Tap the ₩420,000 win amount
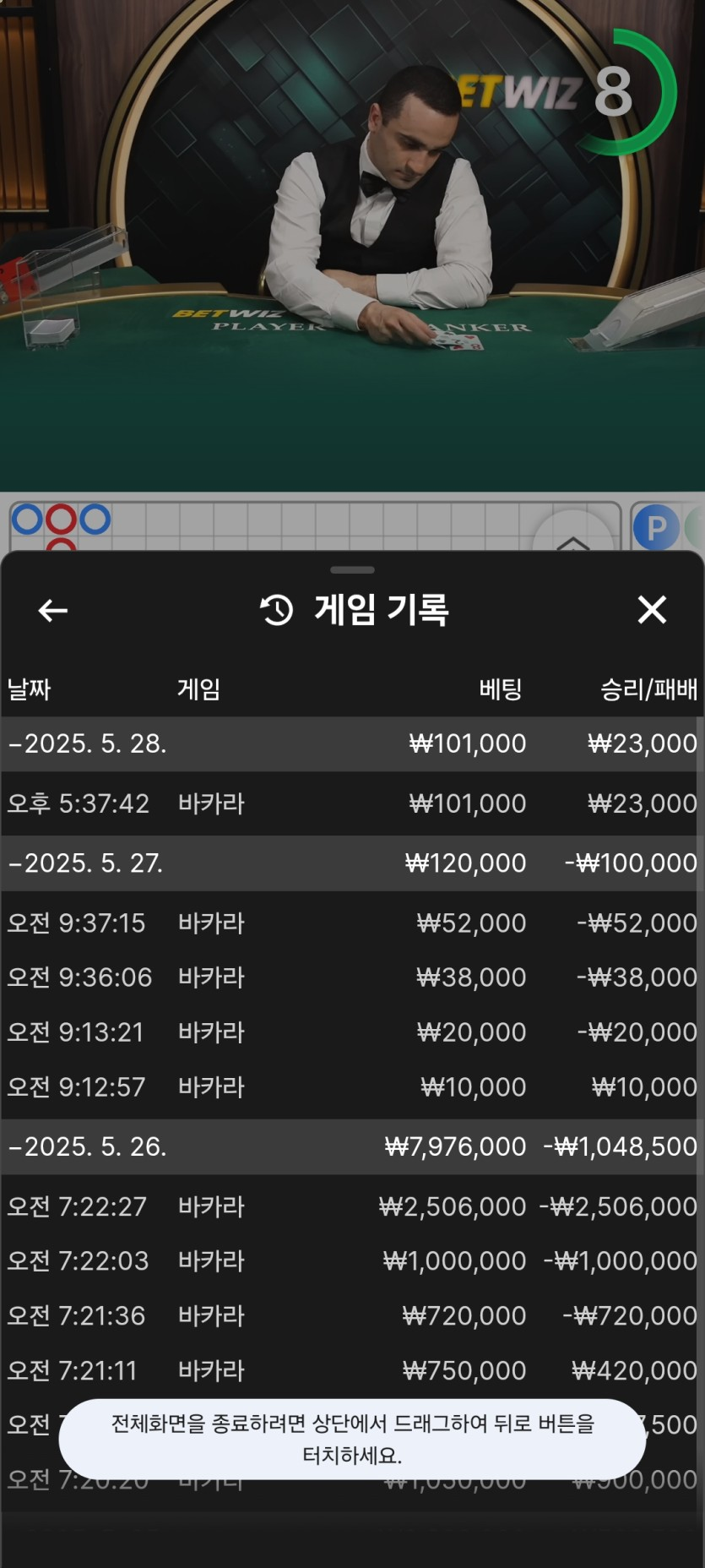Viewport: 705px width, 1568px height. [x=635, y=1371]
